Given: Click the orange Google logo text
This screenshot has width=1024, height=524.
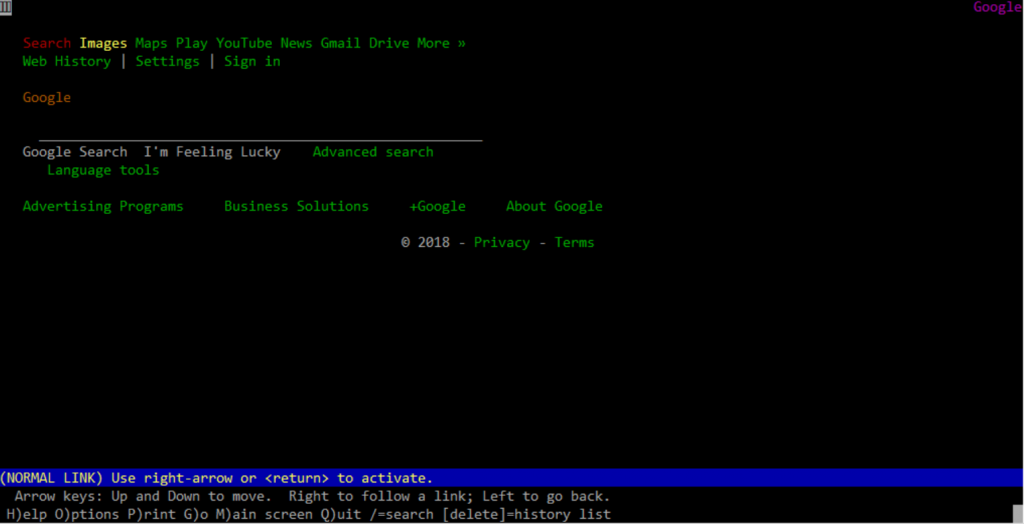Looking at the screenshot, I should click(47, 98).
